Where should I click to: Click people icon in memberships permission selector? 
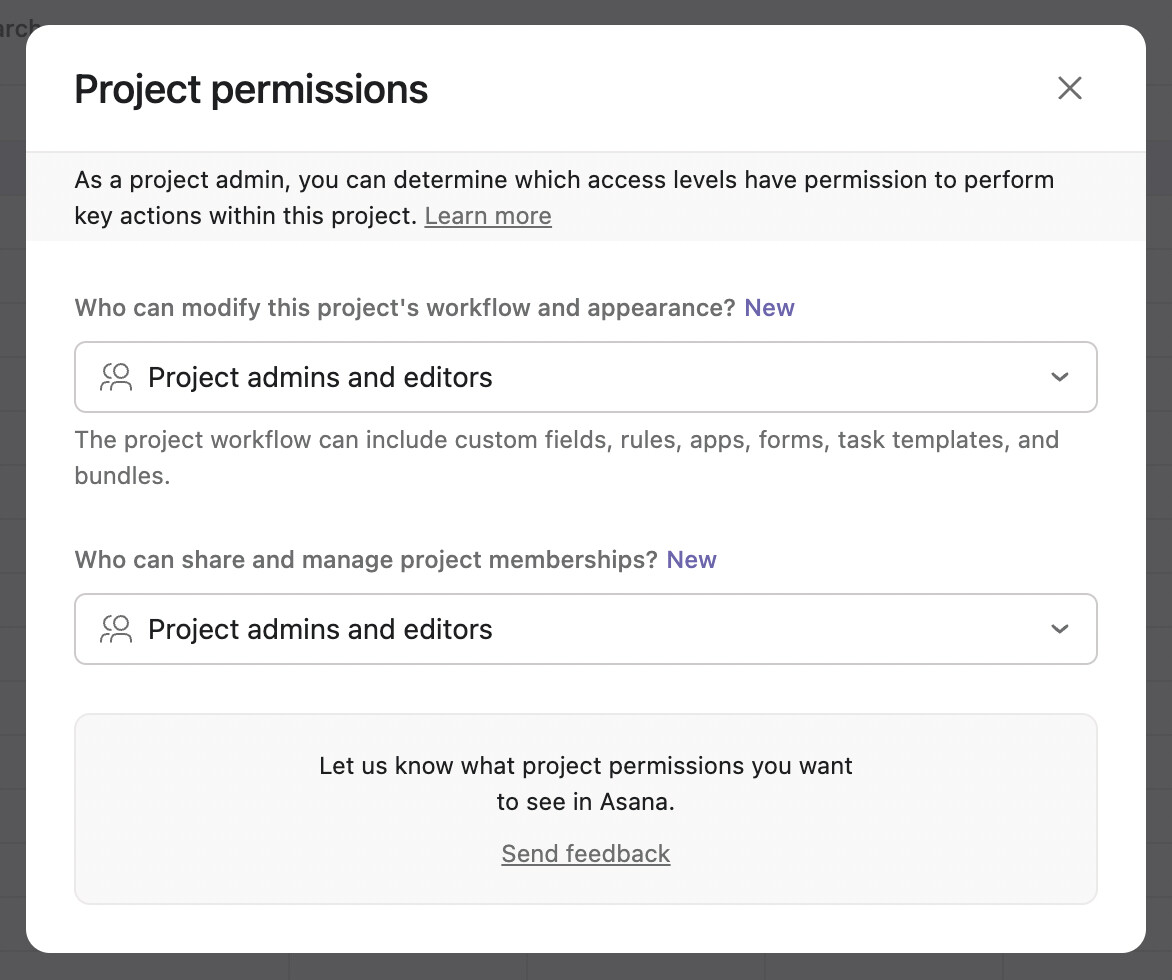point(116,629)
